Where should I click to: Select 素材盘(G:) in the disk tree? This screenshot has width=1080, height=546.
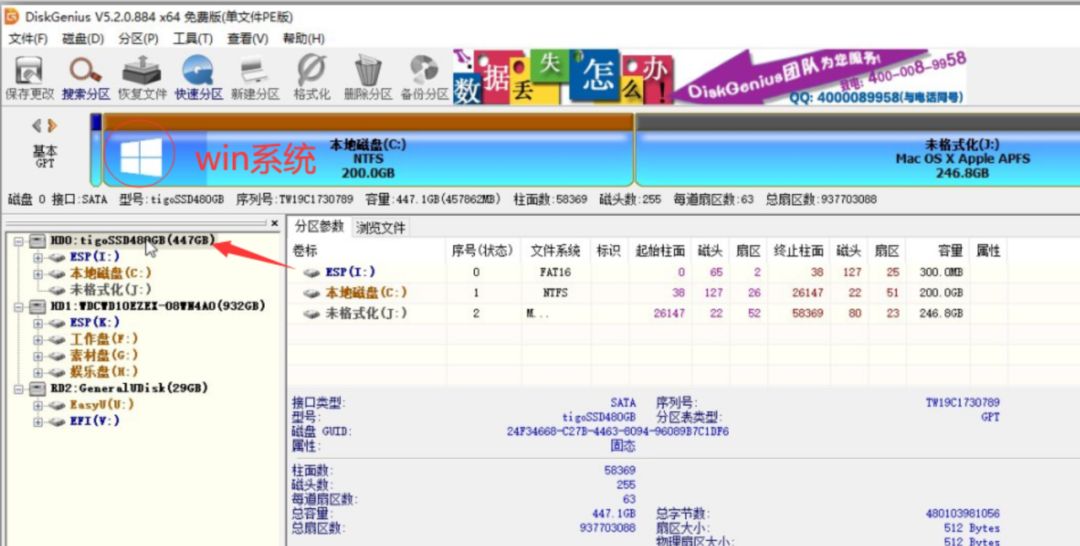point(104,356)
